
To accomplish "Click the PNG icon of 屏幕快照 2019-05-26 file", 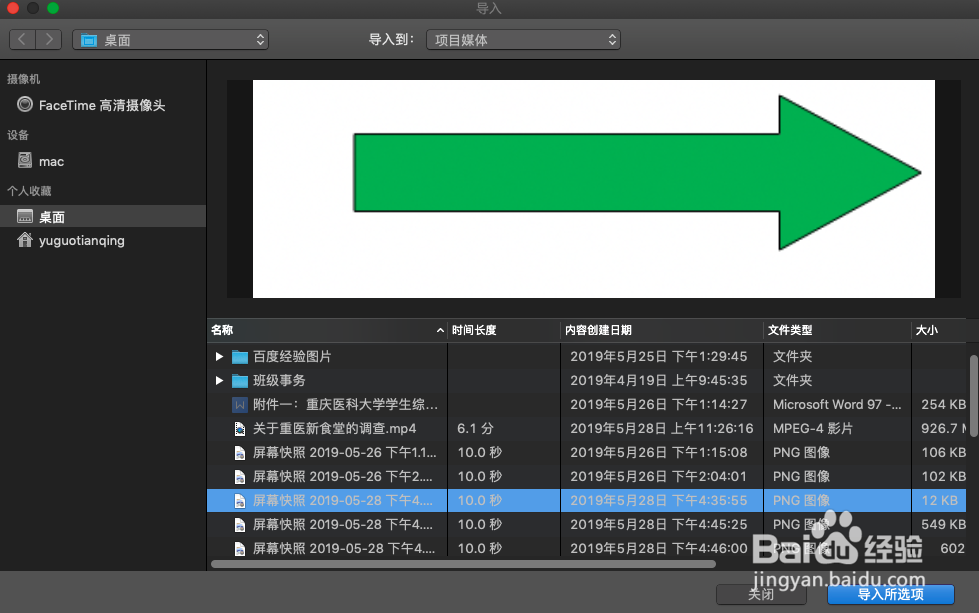I will coord(239,452).
